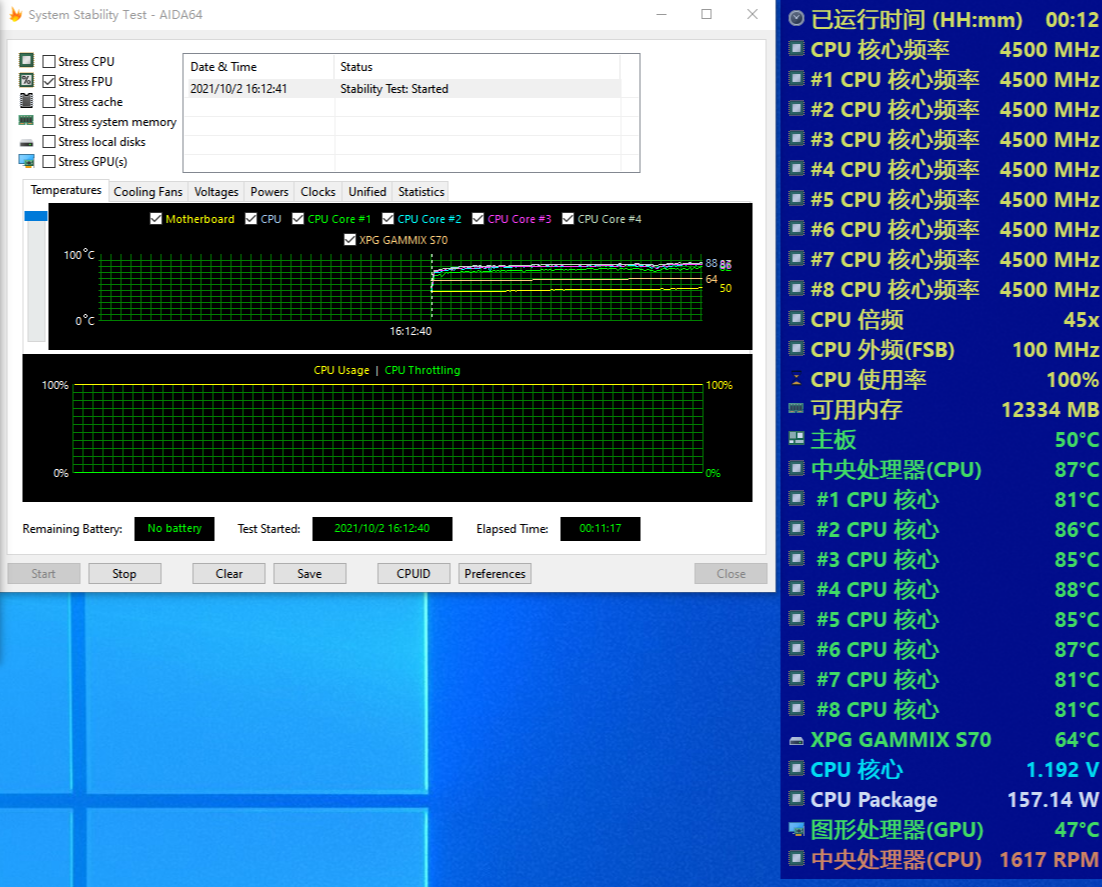Click the disk icon beside Stress local disks
This screenshot has width=1102, height=887.
pyautogui.click(x=26, y=142)
